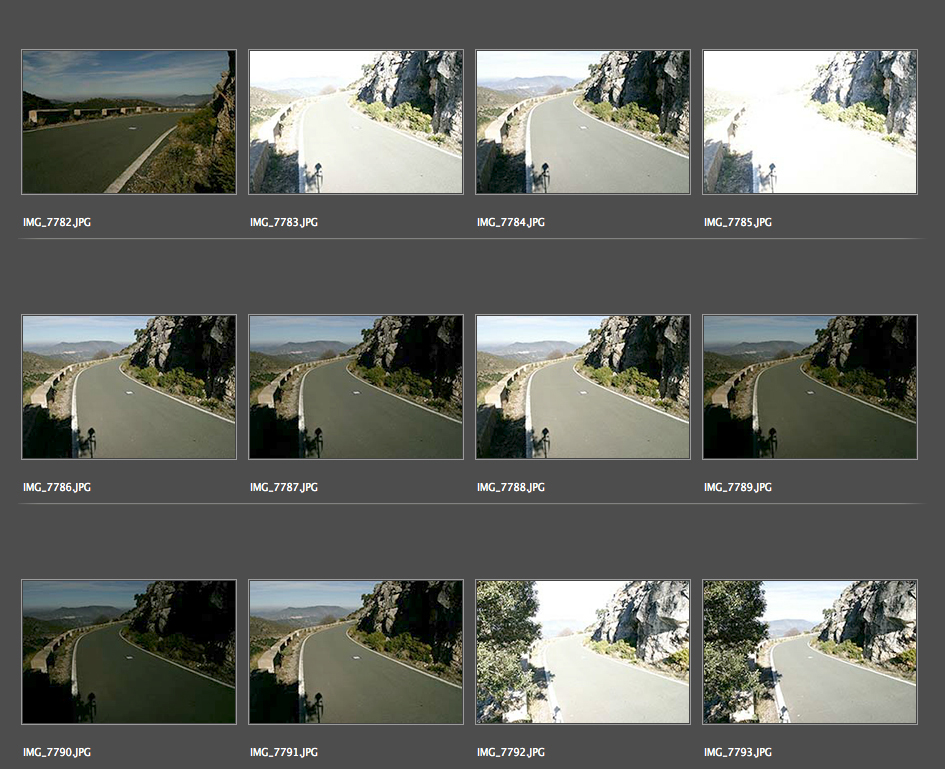This screenshot has width=945, height=769.
Task: Click the IMG_7793.JPG thumbnail
Action: click(810, 652)
